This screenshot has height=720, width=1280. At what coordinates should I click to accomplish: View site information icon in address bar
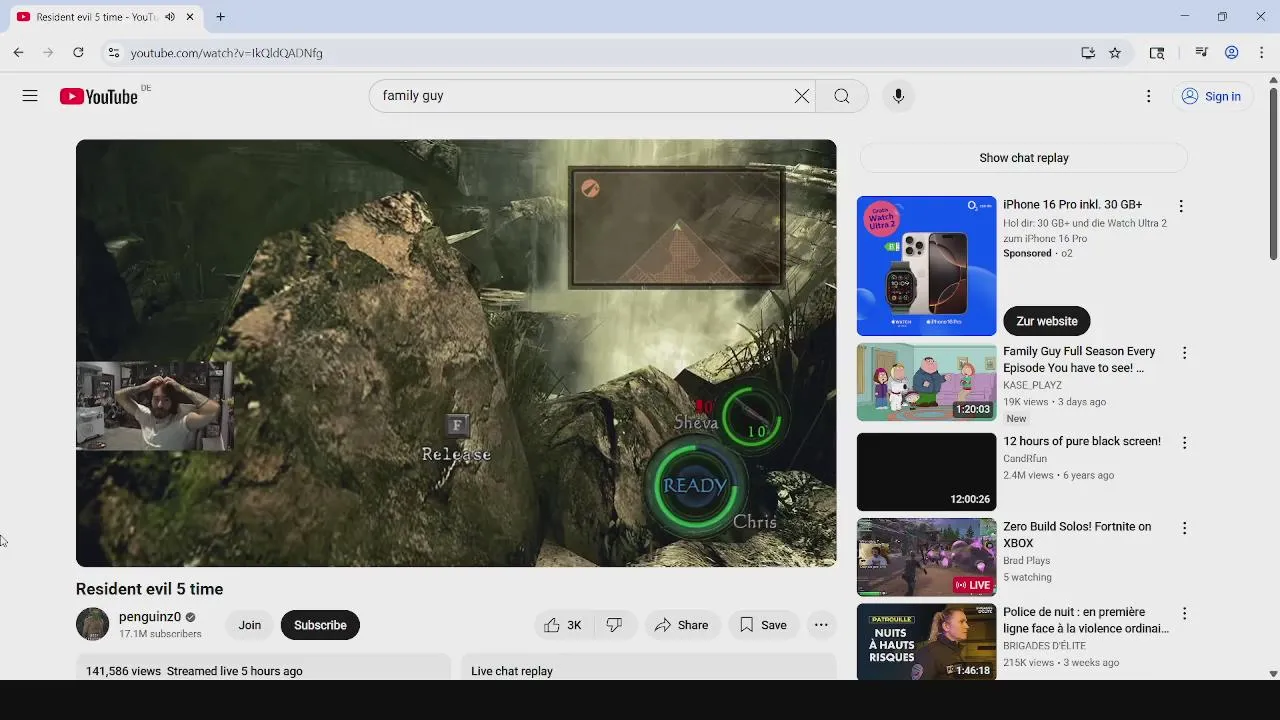coord(114,53)
